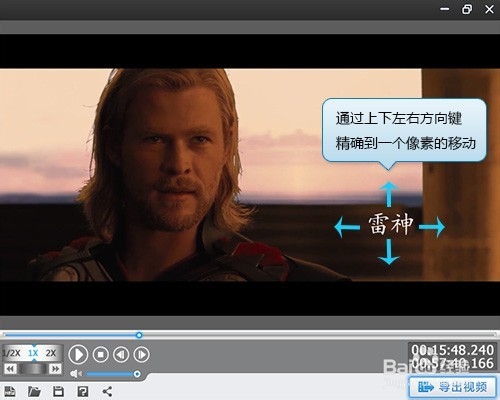Open a project using the folder icon
Viewport: 500px width, 400px height.
34,391
